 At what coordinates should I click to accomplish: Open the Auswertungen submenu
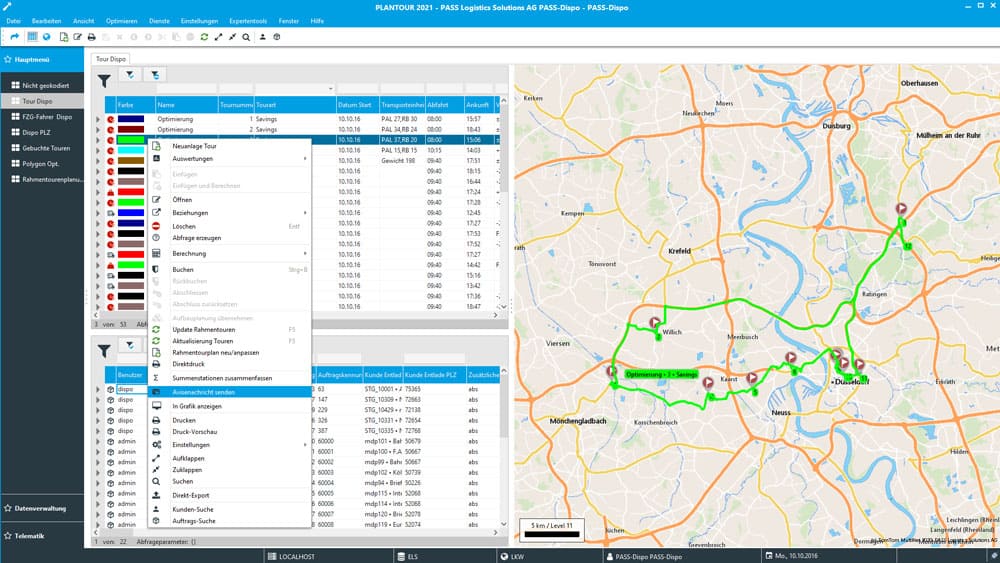tap(230, 158)
